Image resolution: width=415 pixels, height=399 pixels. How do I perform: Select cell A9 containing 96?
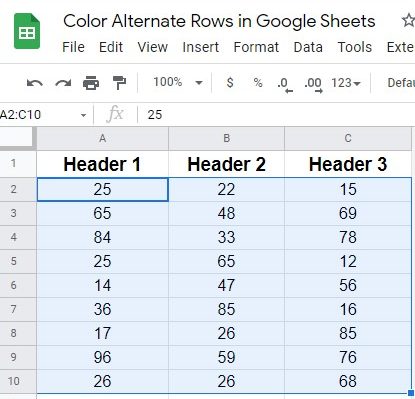pyautogui.click(x=103, y=357)
